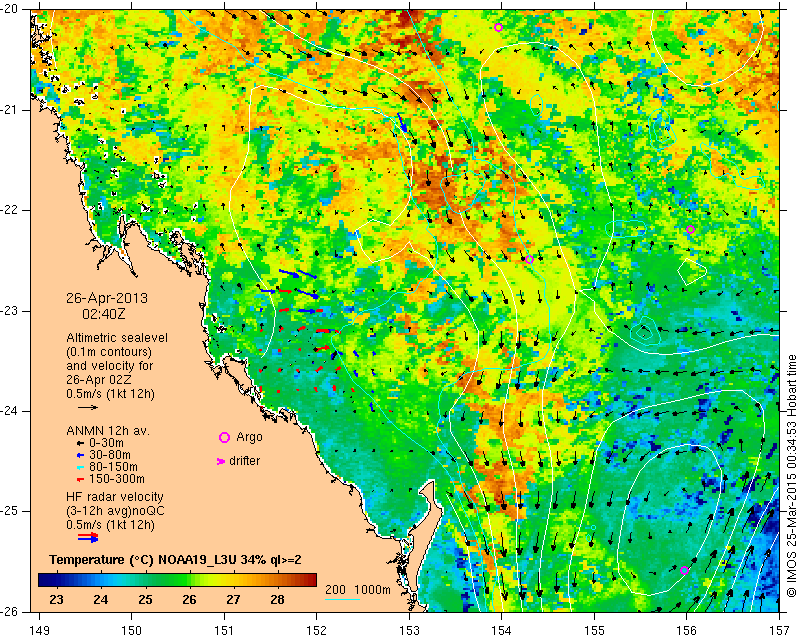Screen dimensions: 800x640
Task: Click the Argo float marker near 22.5°S 154.3°E
Action: pos(530,260)
